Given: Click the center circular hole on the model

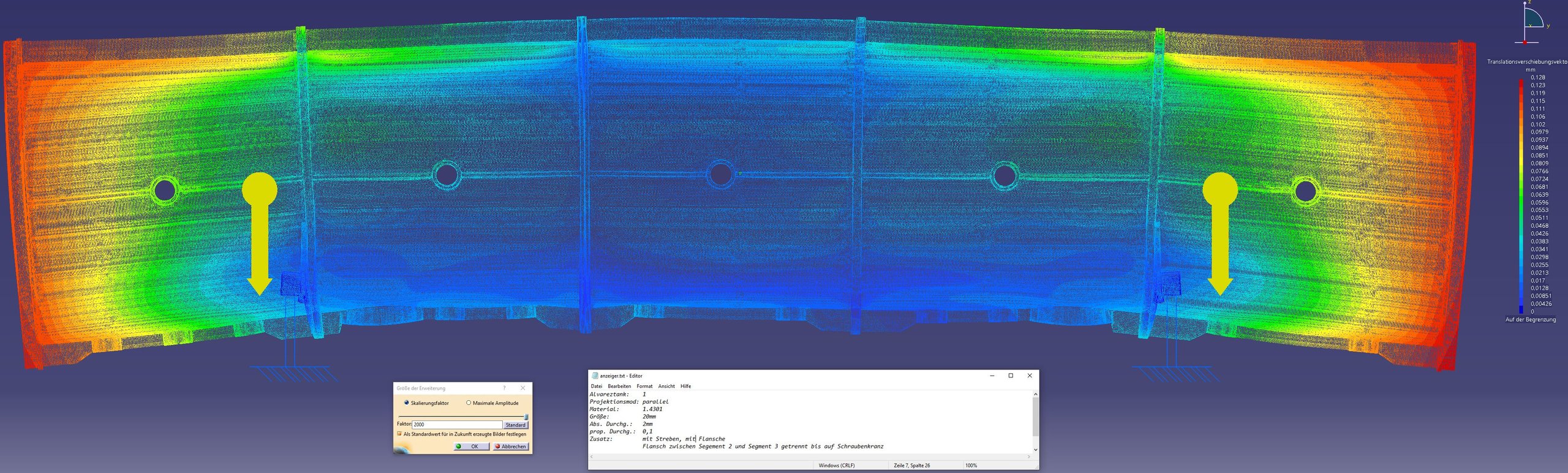Looking at the screenshot, I should [720, 174].
